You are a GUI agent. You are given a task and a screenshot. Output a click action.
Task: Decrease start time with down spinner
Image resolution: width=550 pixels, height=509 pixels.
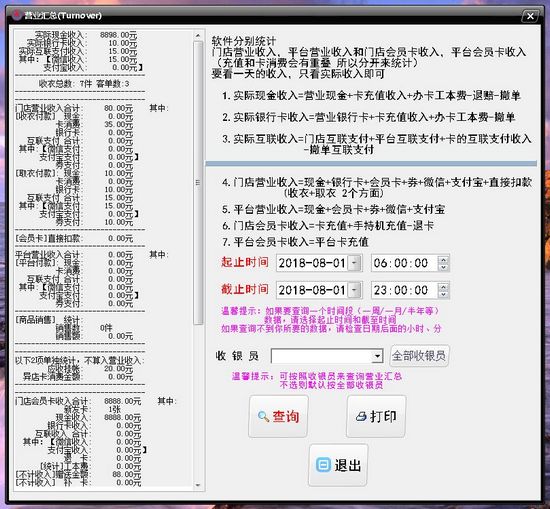pos(443,267)
